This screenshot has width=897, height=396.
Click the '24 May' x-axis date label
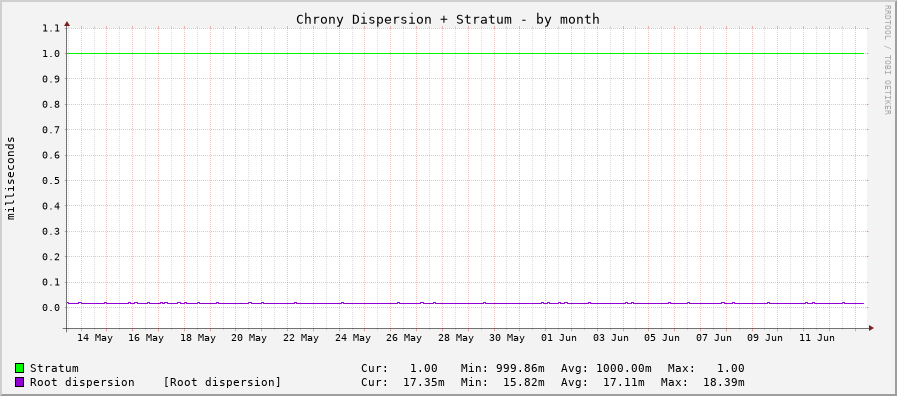pos(352,338)
